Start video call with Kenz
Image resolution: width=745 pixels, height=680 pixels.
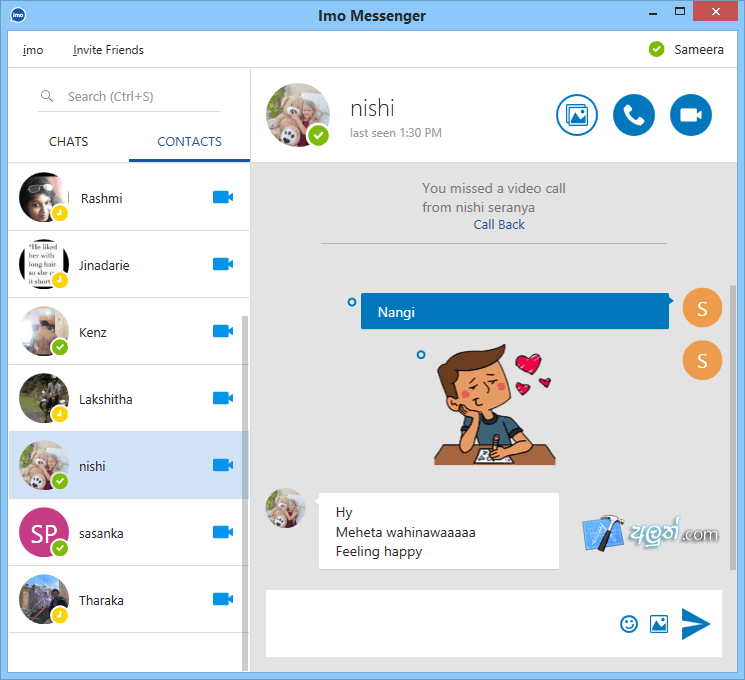click(223, 331)
